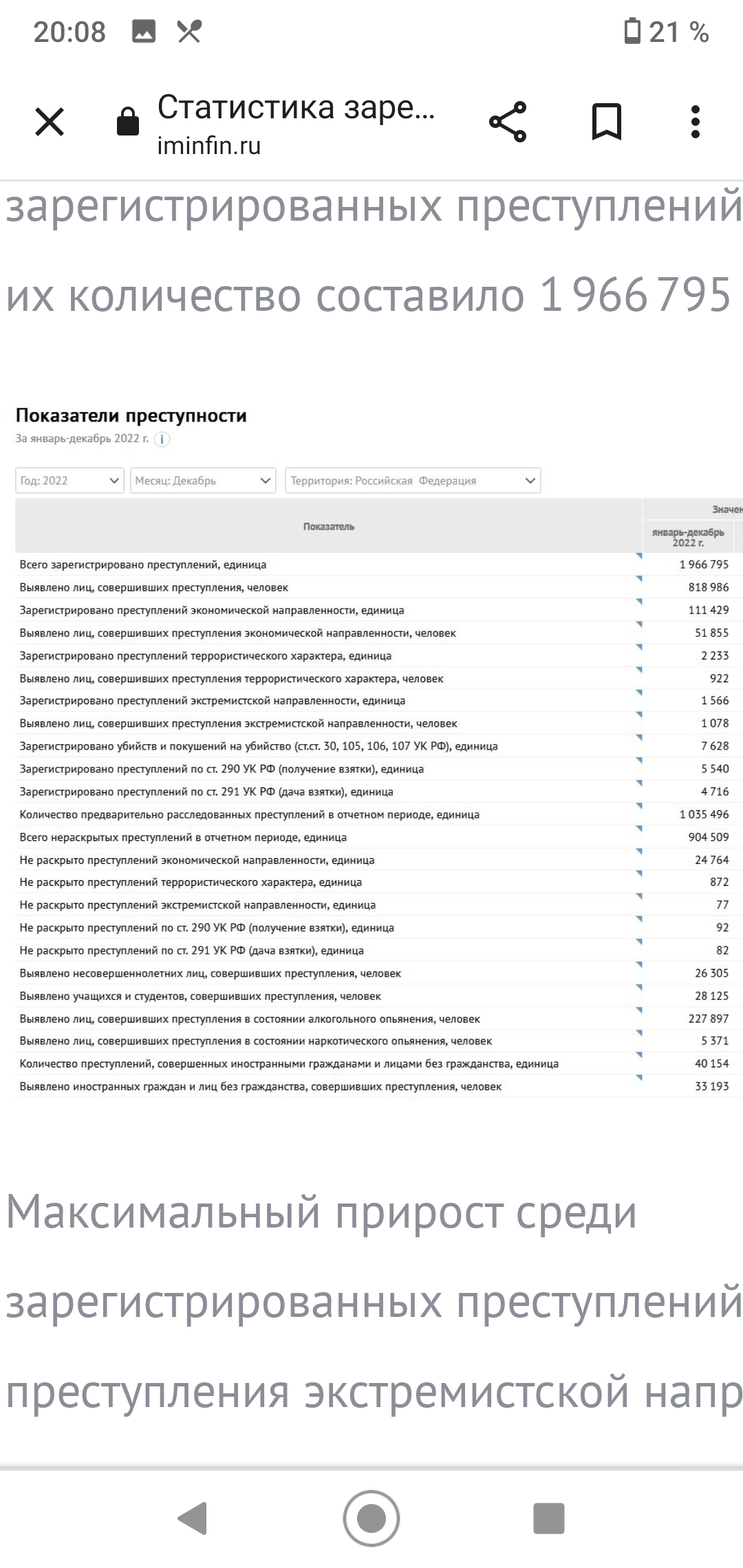743x1568 pixels.
Task: Select the январь-декабрь 2022 г. column header
Action: pyautogui.click(x=688, y=537)
